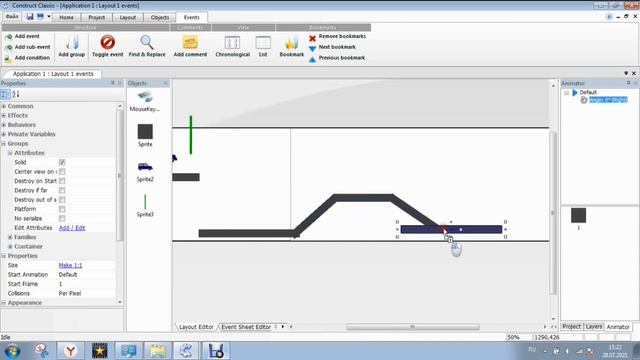640x360 pixels.
Task: Expand the Families subsection
Action: [10, 237]
